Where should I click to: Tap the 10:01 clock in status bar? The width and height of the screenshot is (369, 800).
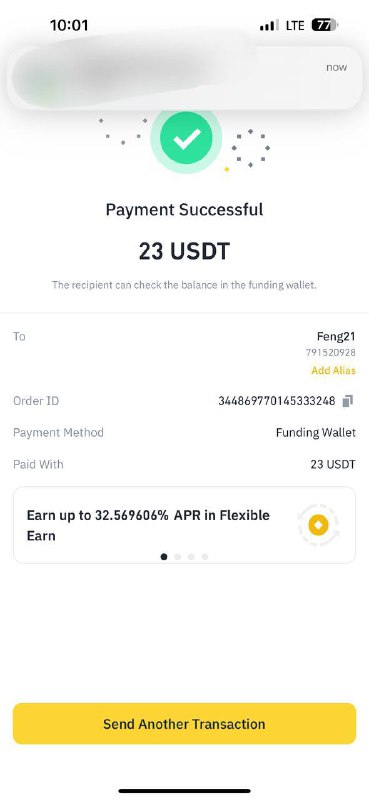69,25
